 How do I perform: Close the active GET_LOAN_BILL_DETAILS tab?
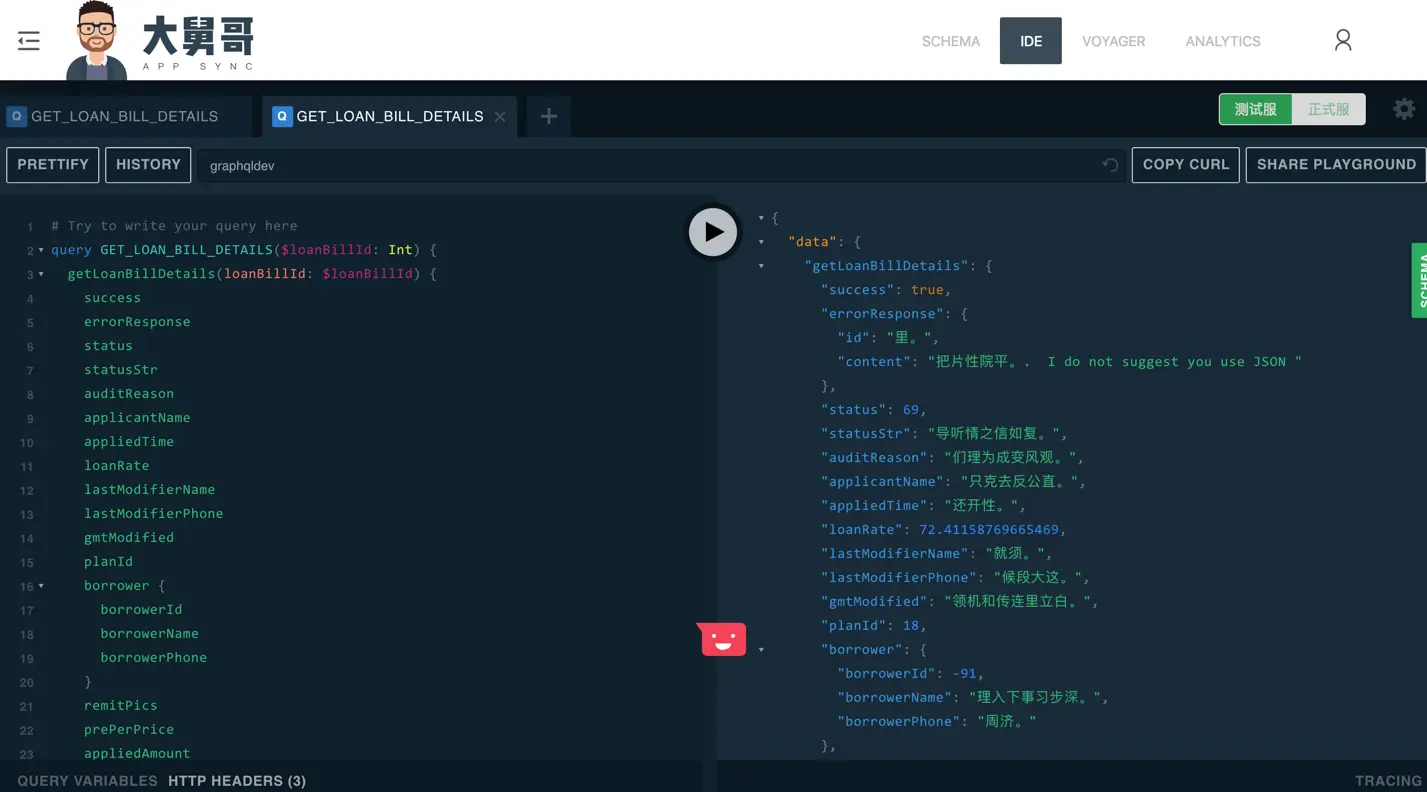point(500,117)
